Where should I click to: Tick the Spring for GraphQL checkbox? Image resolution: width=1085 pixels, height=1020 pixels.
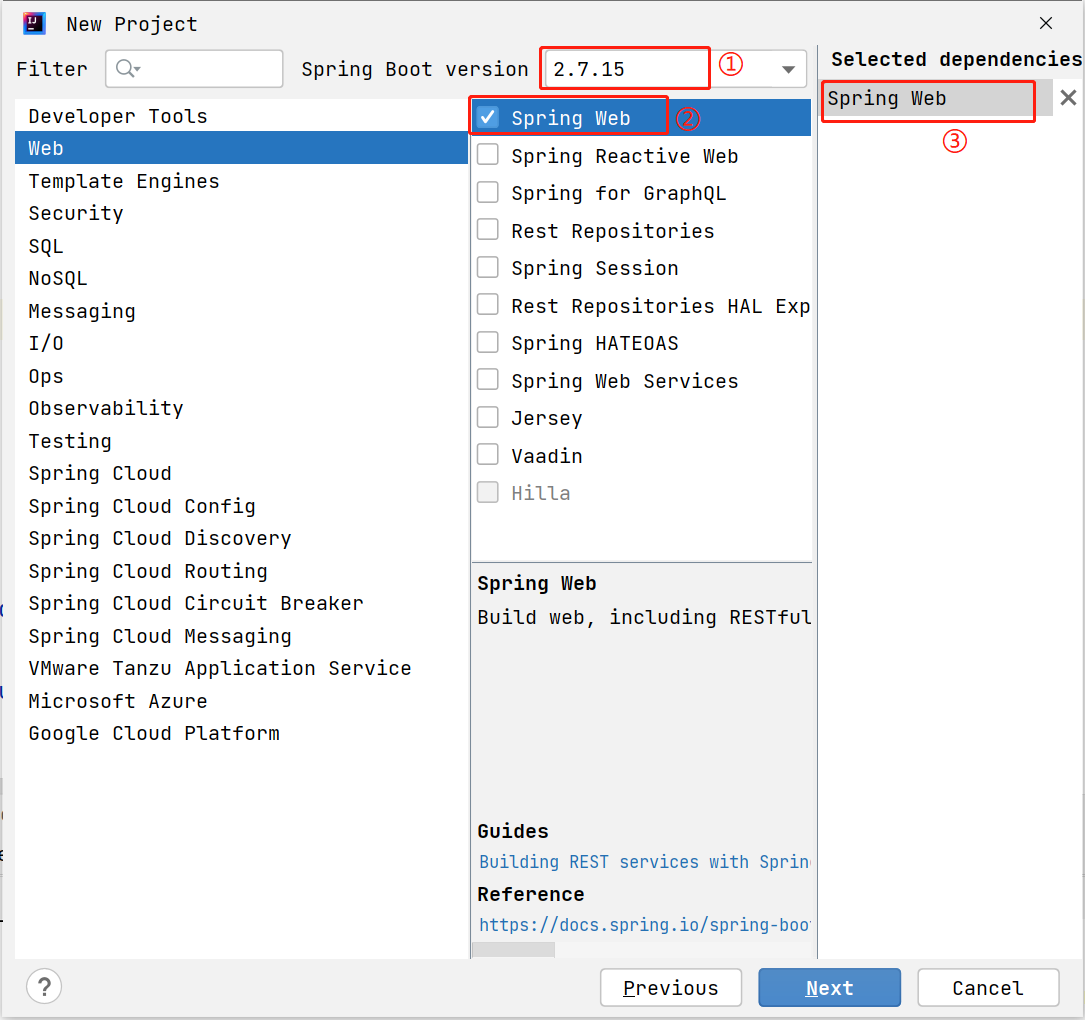click(x=488, y=192)
